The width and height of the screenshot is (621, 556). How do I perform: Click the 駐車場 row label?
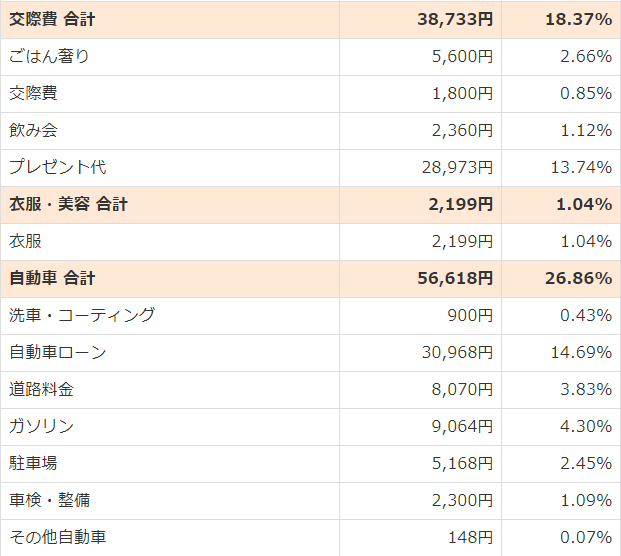(x=34, y=463)
